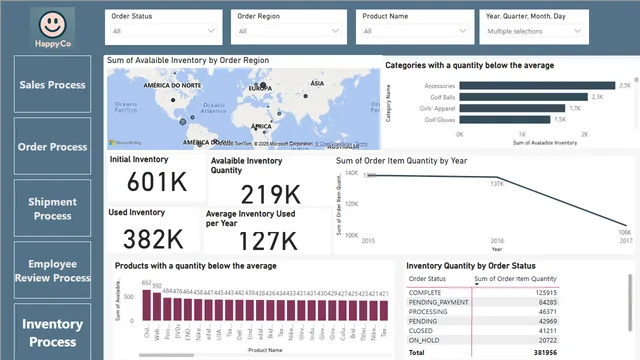
Task: Sort by Sum of Order Item Quantity header
Action: click(515, 279)
